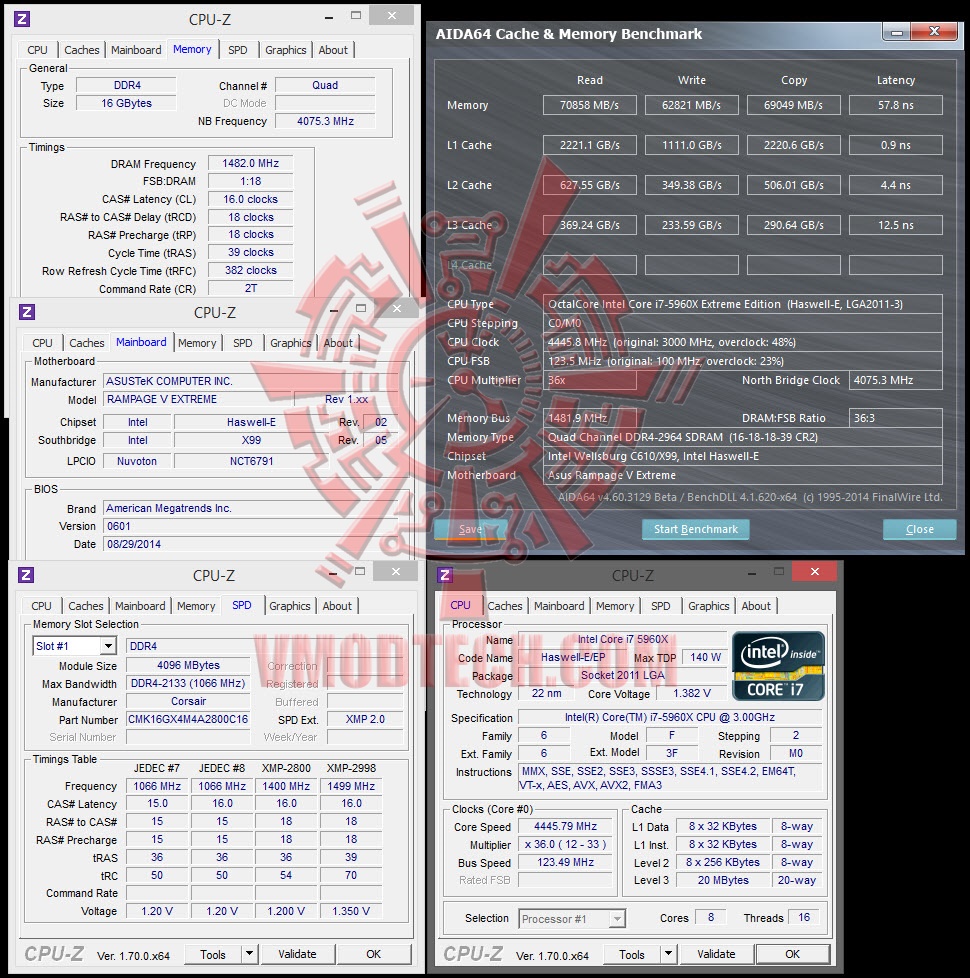Minimize the CPU-Z Memory window
970x978 pixels.
click(329, 17)
